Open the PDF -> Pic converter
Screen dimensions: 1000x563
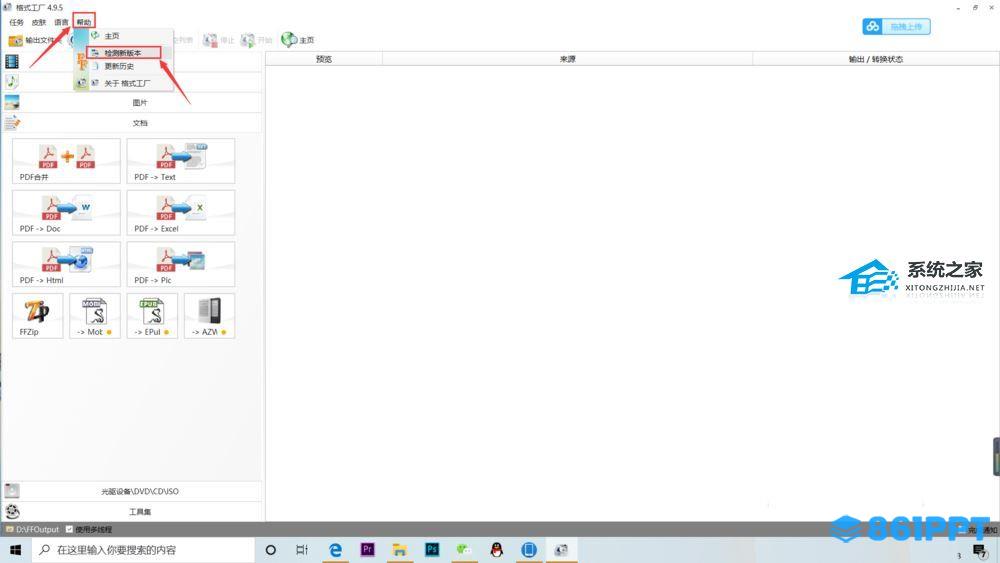pos(180,264)
